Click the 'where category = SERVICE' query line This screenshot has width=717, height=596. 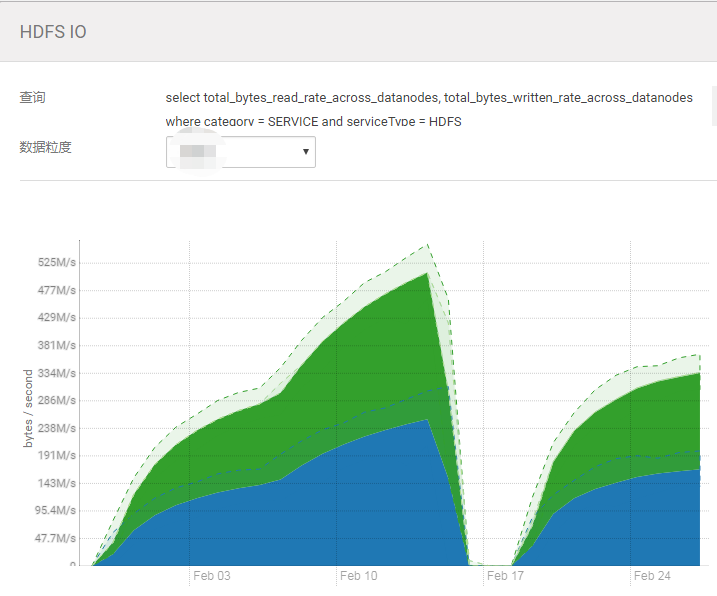point(313,122)
